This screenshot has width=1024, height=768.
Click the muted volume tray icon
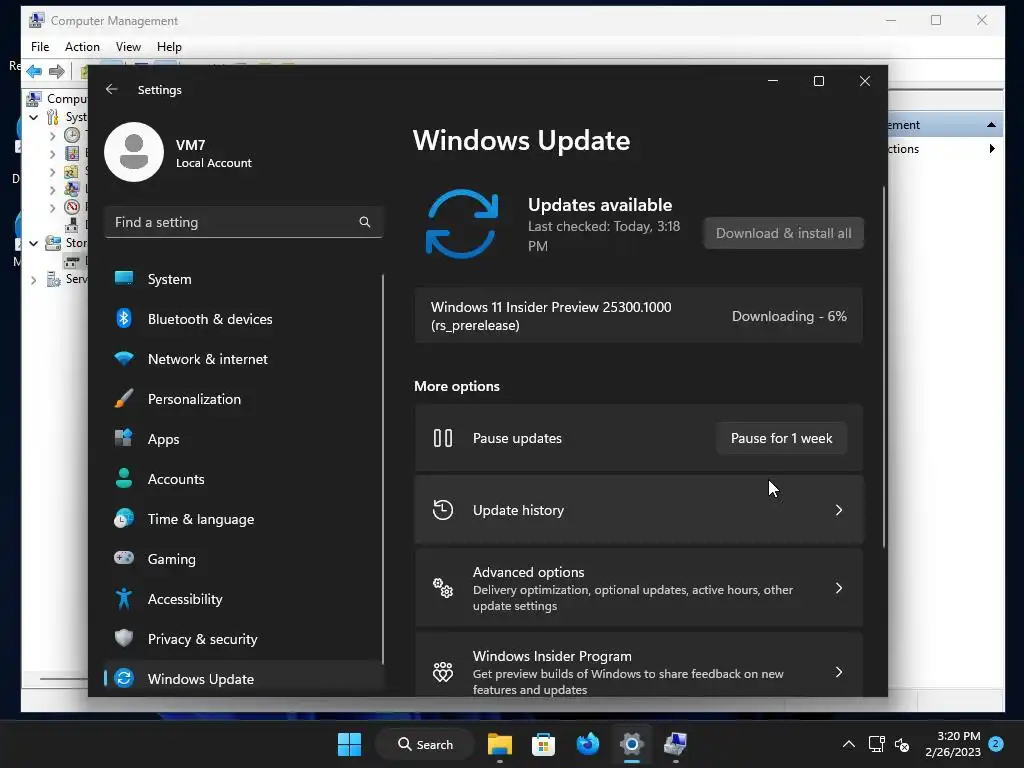tap(902, 744)
